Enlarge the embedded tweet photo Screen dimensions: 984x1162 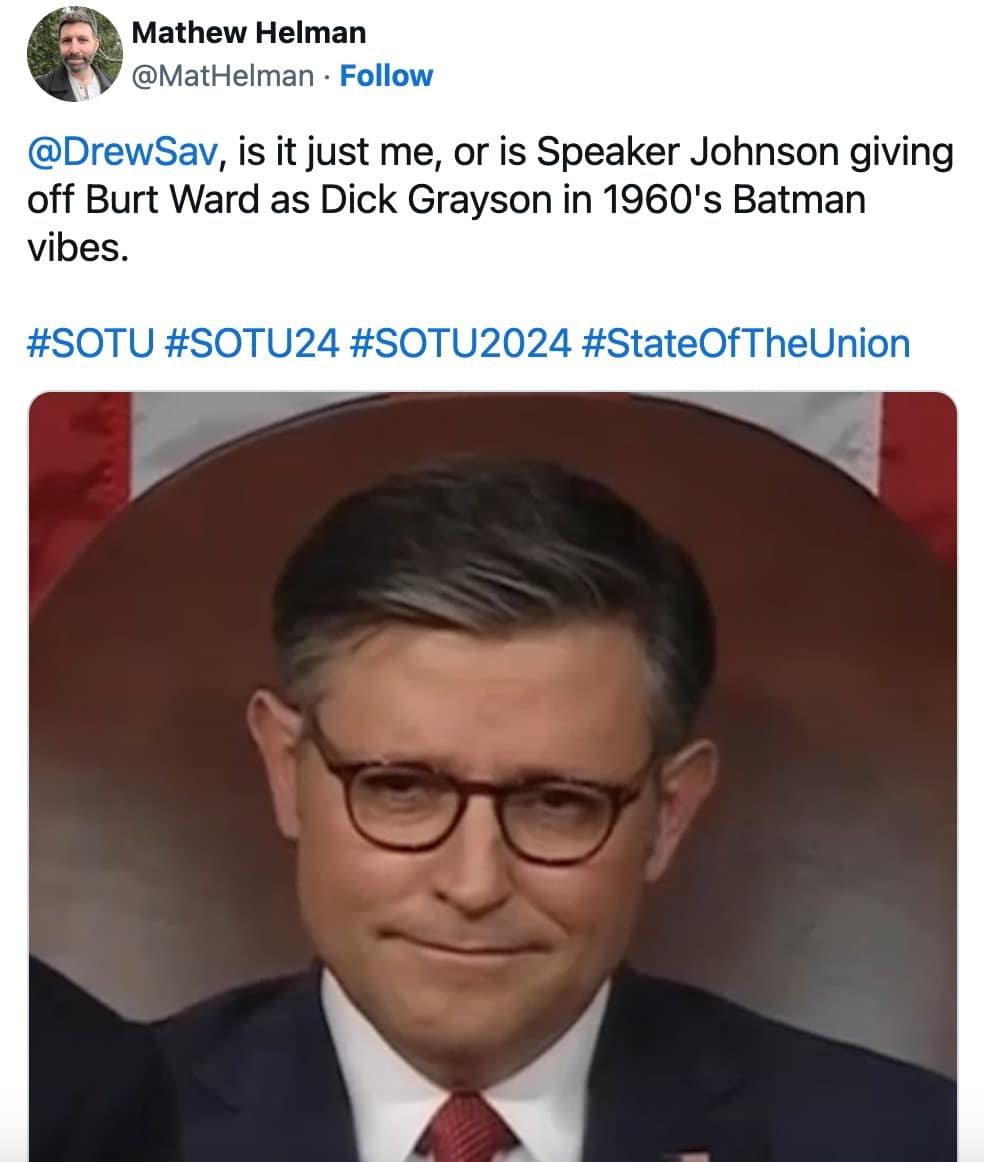[493, 777]
